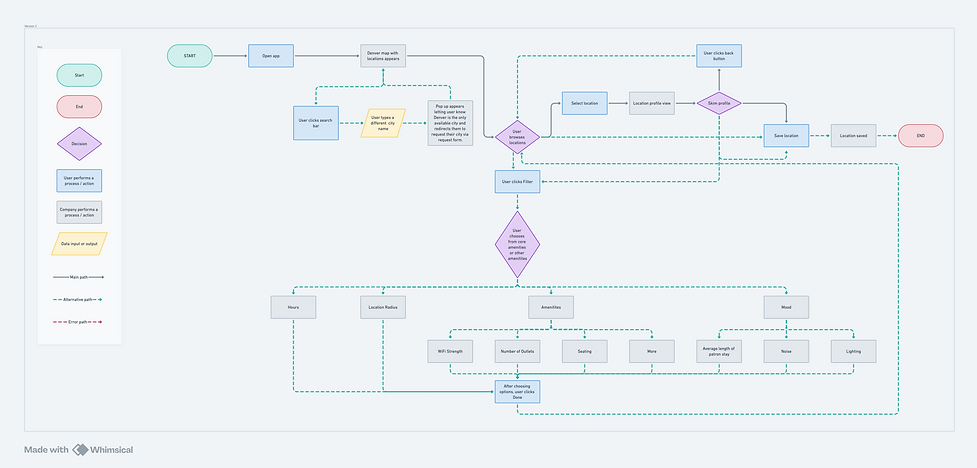Screen dimensions: 977x468
Task: Click the More amenities box
Action: pyautogui.click(x=652, y=351)
